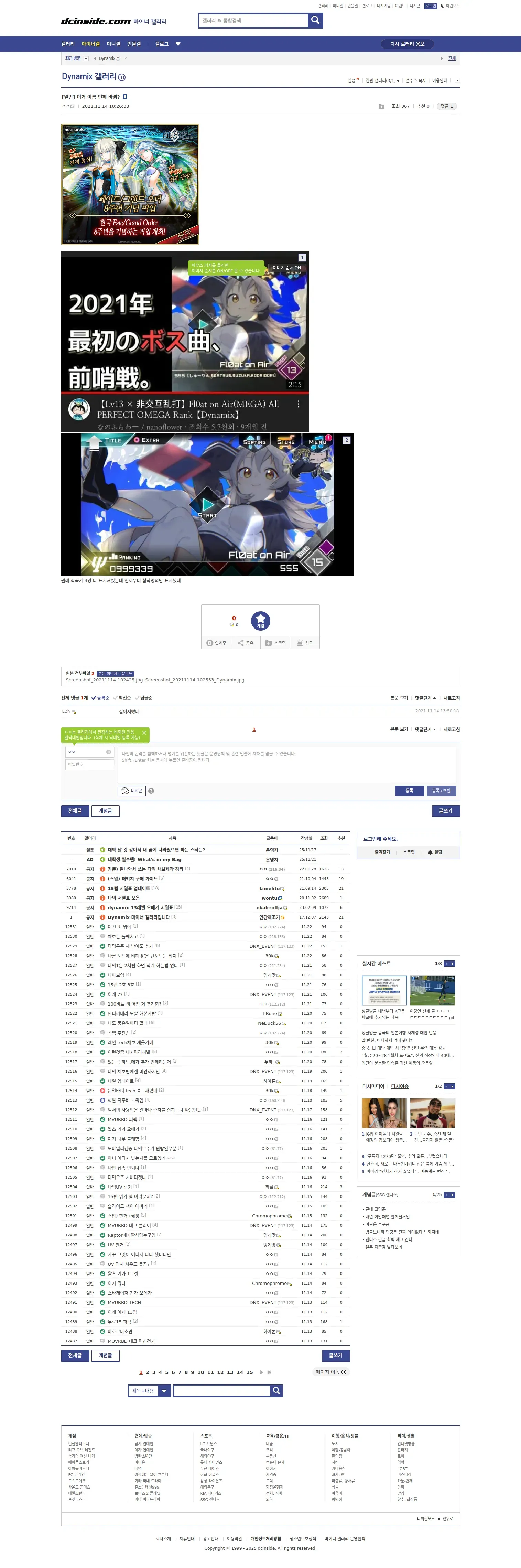The image size is (521, 1568).
Task: Click the upper 글쓰기 write button
Action: tap(446, 811)
